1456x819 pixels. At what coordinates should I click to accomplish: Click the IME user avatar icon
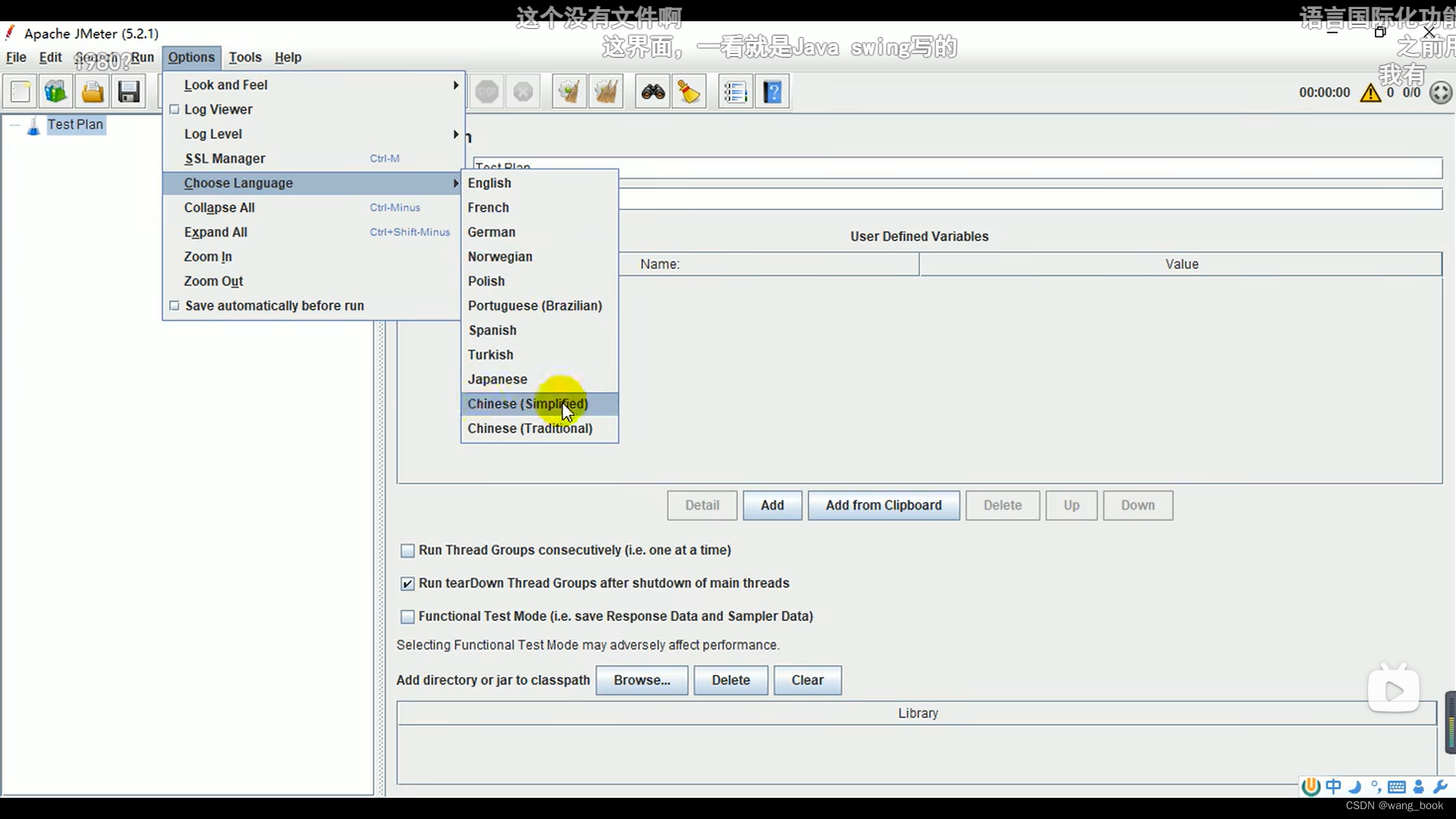[1418, 786]
